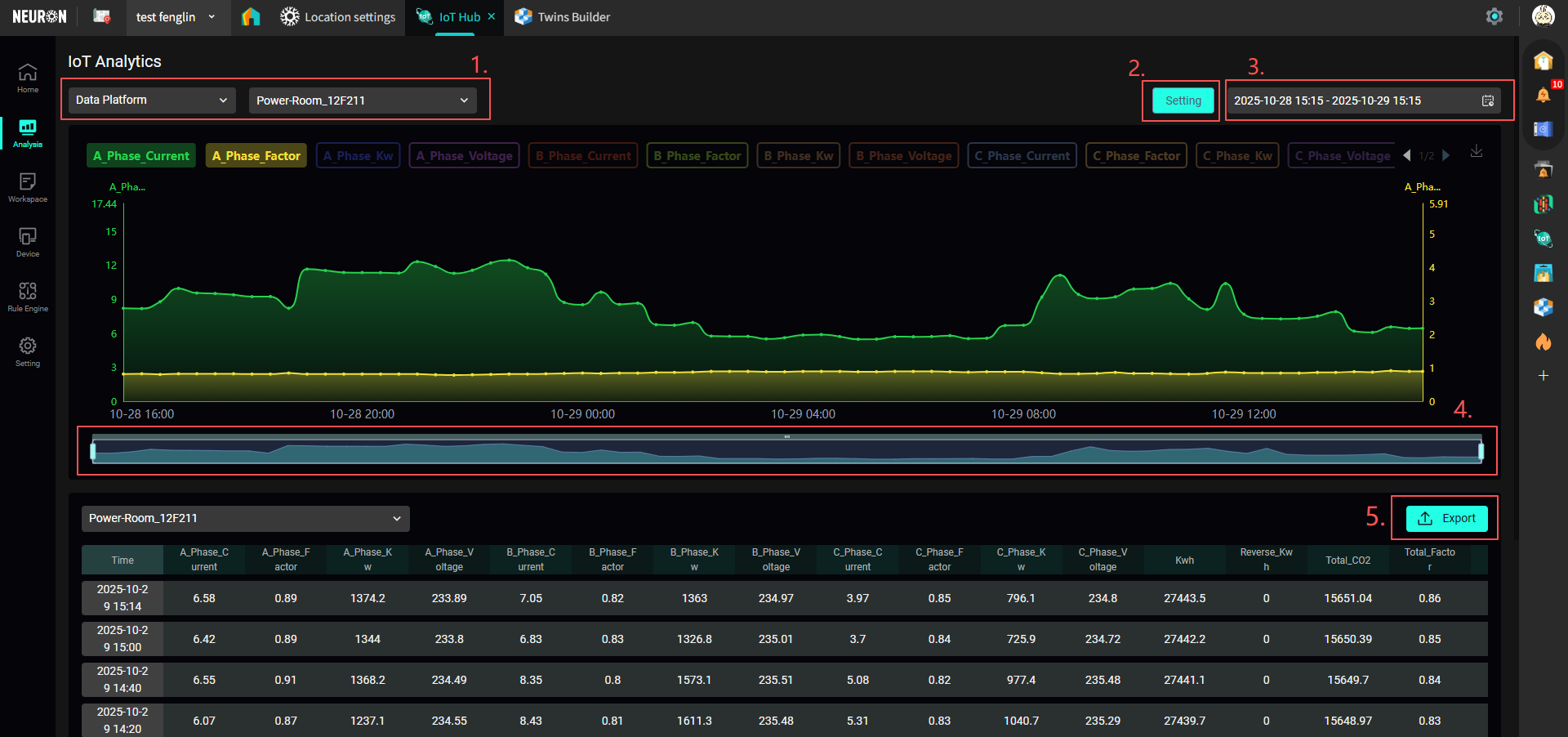The width and height of the screenshot is (1568, 737).
Task: Download the chart using the download icon
Action: point(1477,152)
